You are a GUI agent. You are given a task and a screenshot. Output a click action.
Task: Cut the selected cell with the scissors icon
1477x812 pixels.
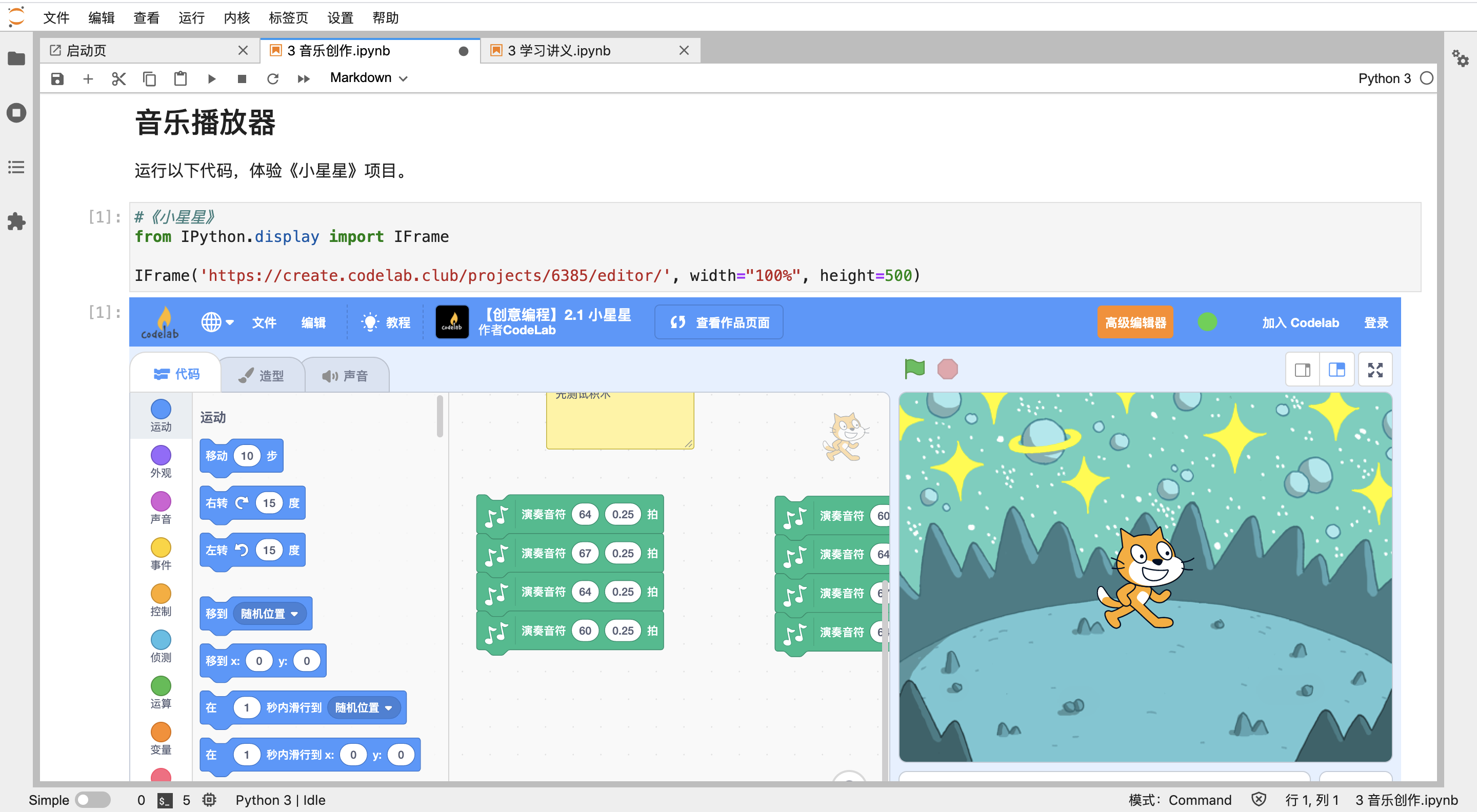click(x=118, y=78)
